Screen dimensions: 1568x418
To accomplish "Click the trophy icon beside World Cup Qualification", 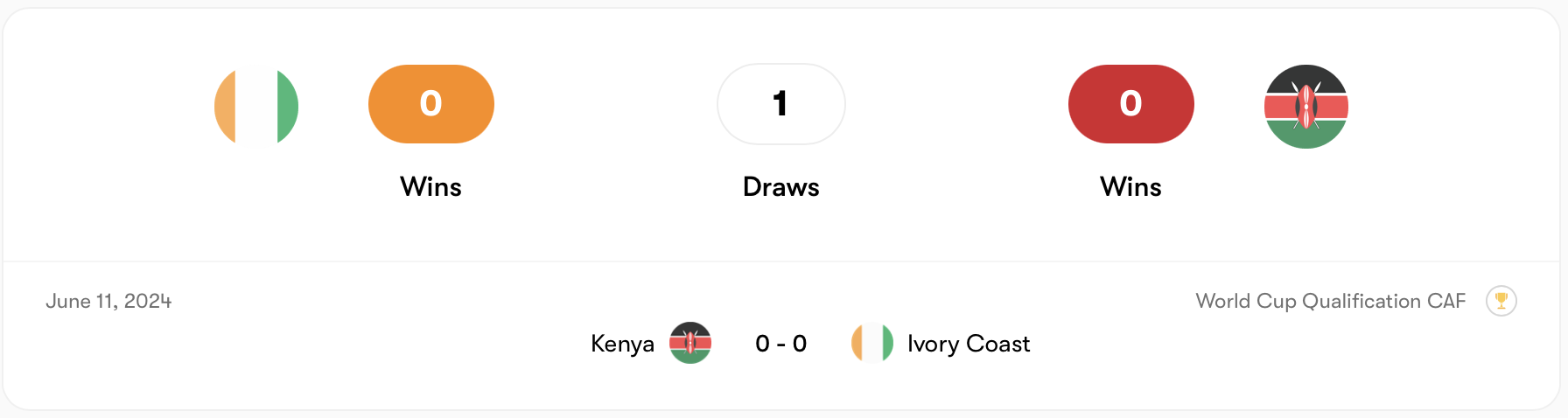I will [1501, 301].
